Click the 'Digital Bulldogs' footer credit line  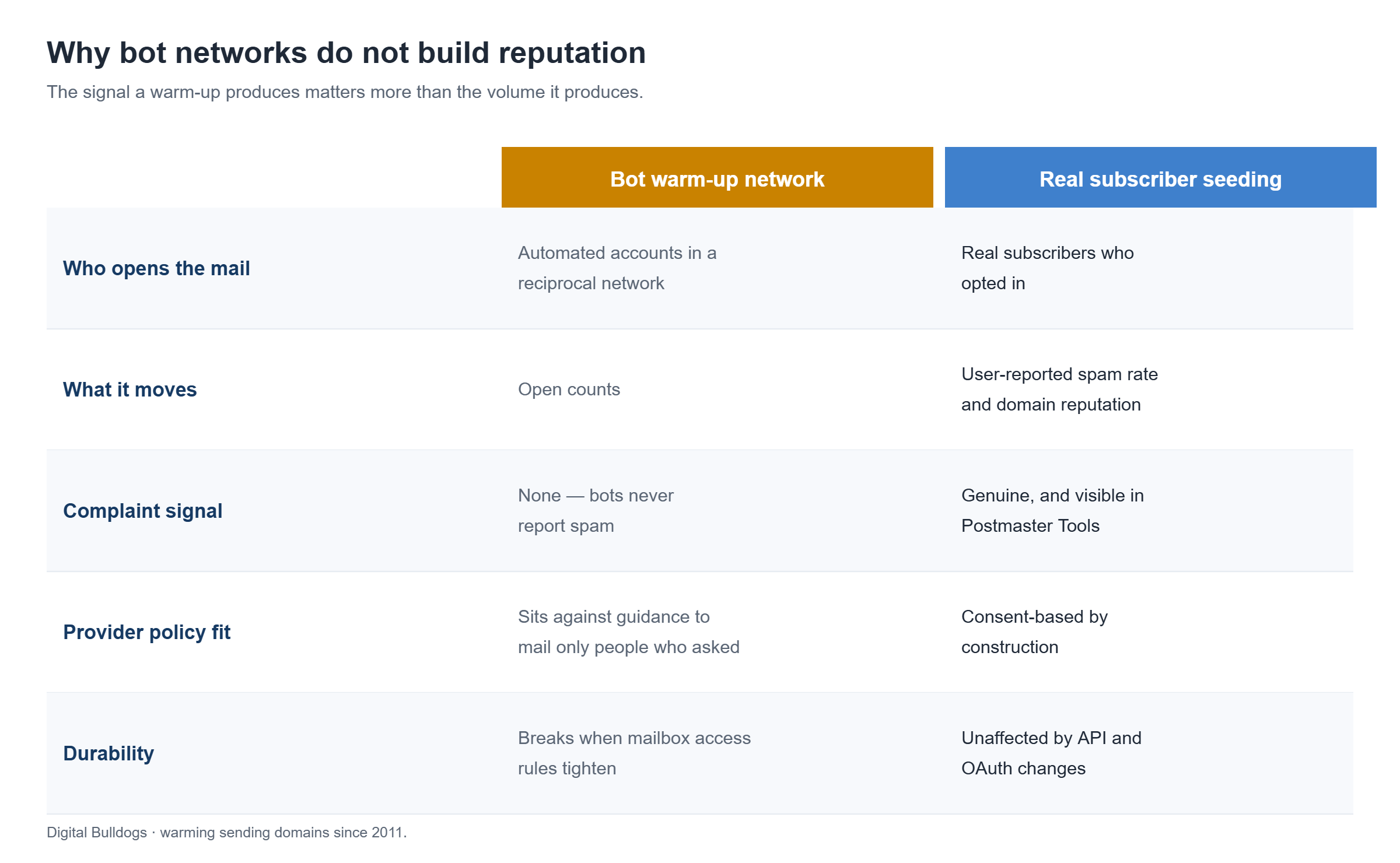226,833
